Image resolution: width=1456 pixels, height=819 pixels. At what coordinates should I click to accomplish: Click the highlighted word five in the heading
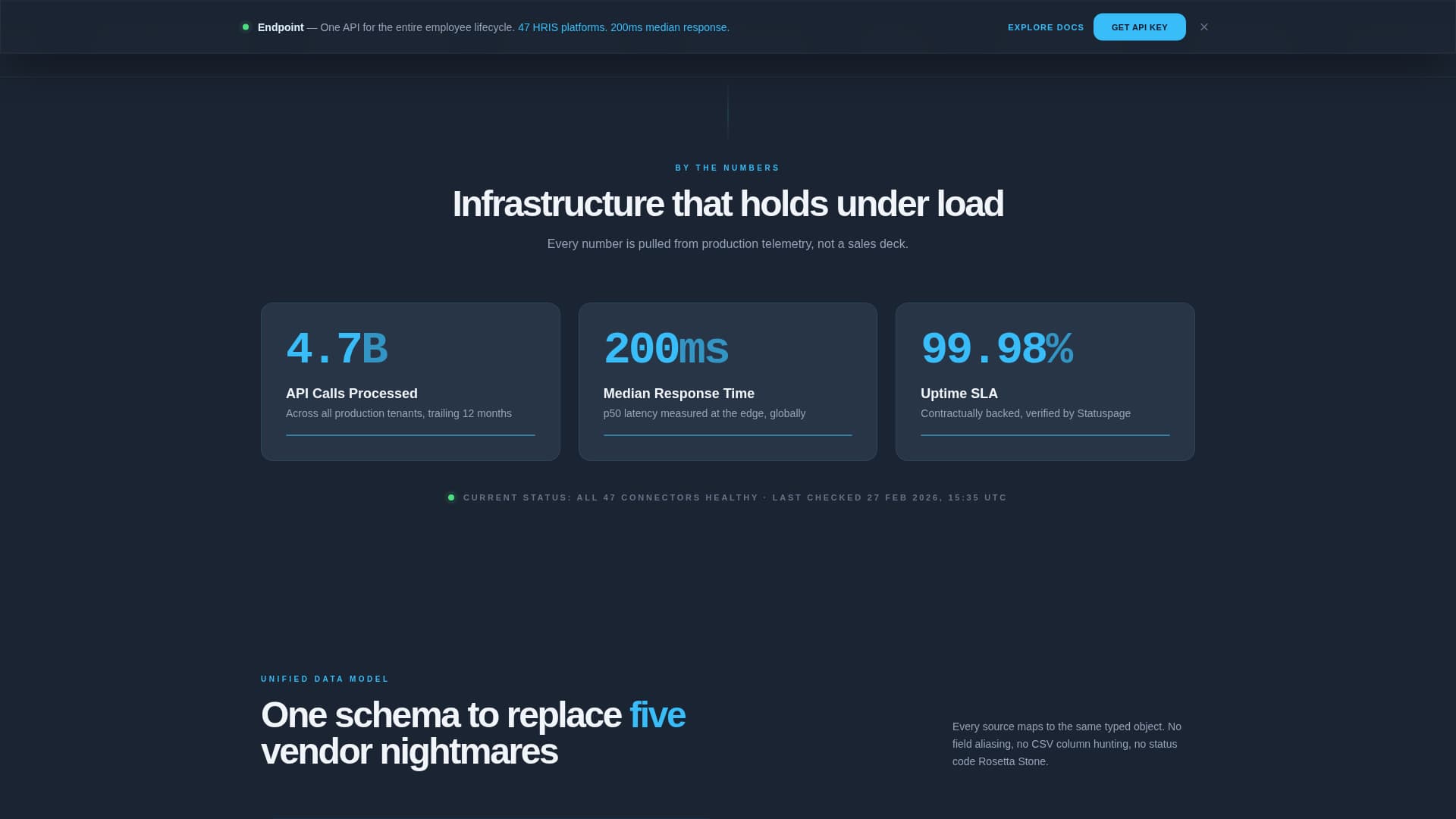657,714
